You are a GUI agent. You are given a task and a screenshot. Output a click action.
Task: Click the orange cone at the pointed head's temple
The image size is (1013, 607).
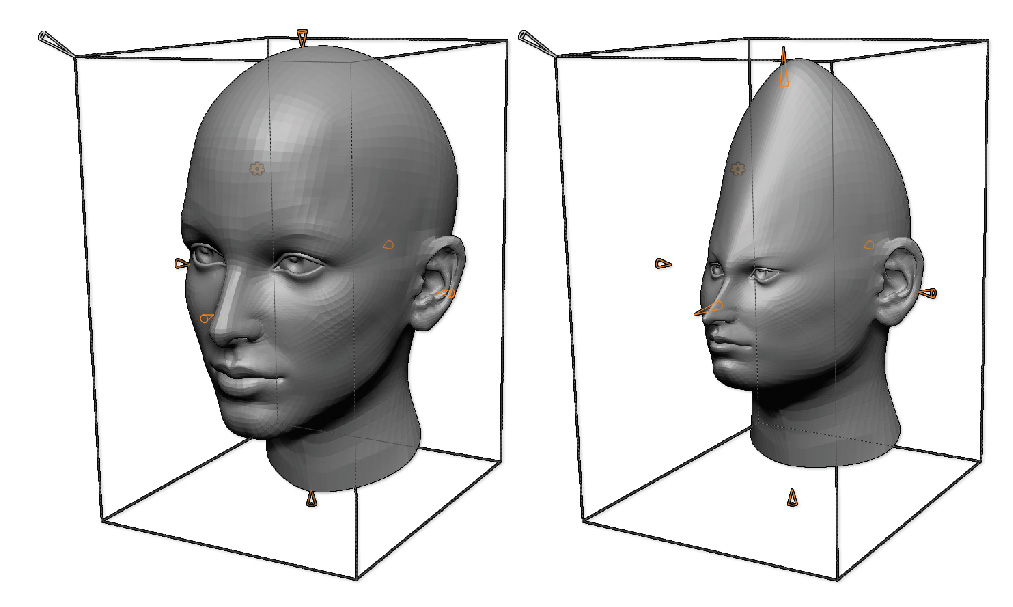click(870, 245)
